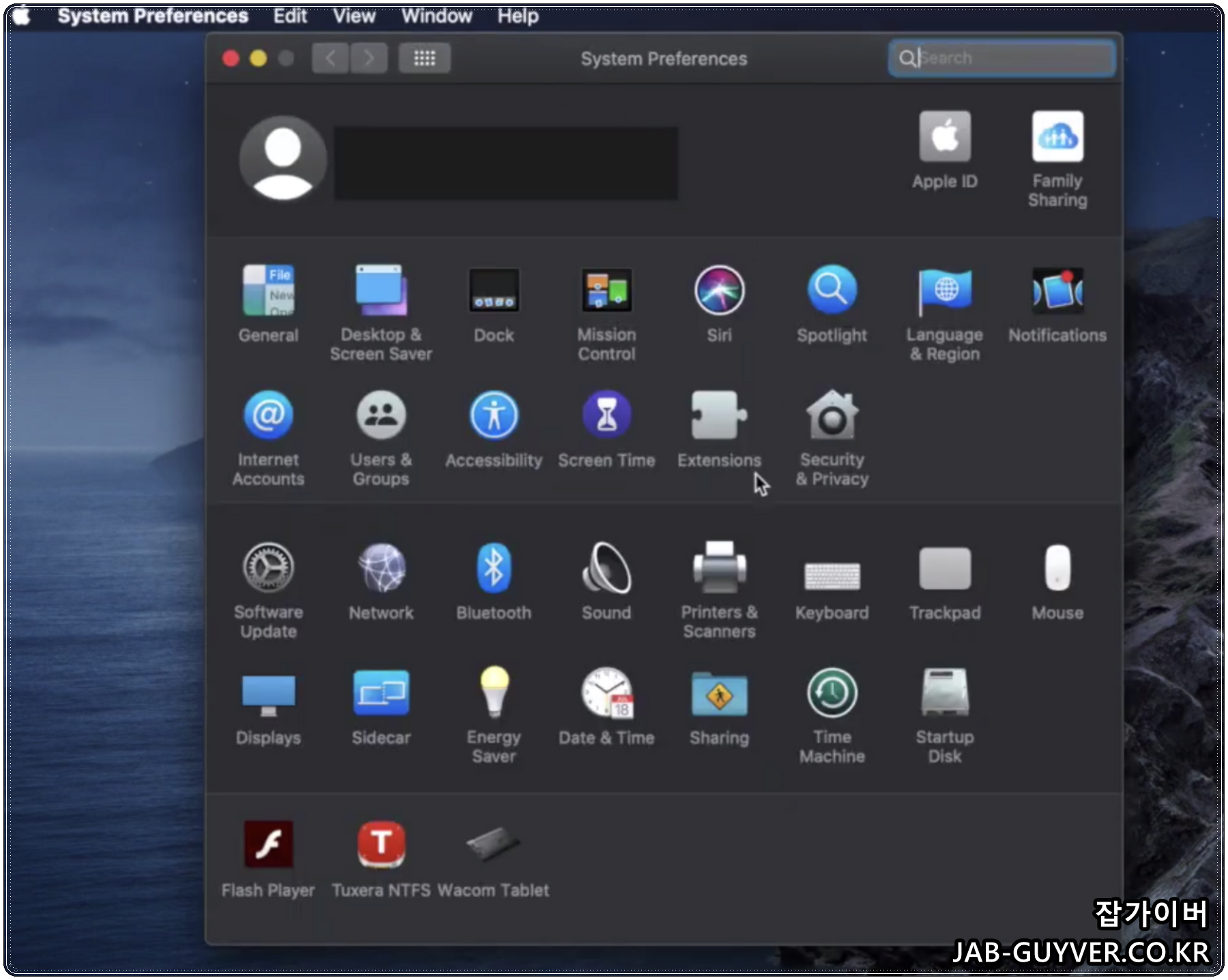Close the System Preferences window
The height and width of the screenshot is (980, 1228).
[x=231, y=59]
